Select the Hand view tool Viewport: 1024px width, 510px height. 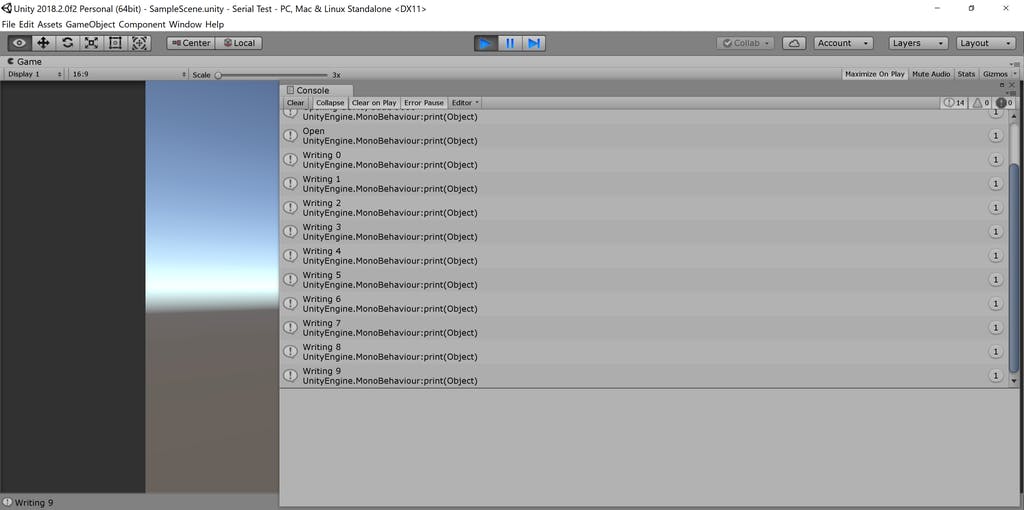point(20,43)
